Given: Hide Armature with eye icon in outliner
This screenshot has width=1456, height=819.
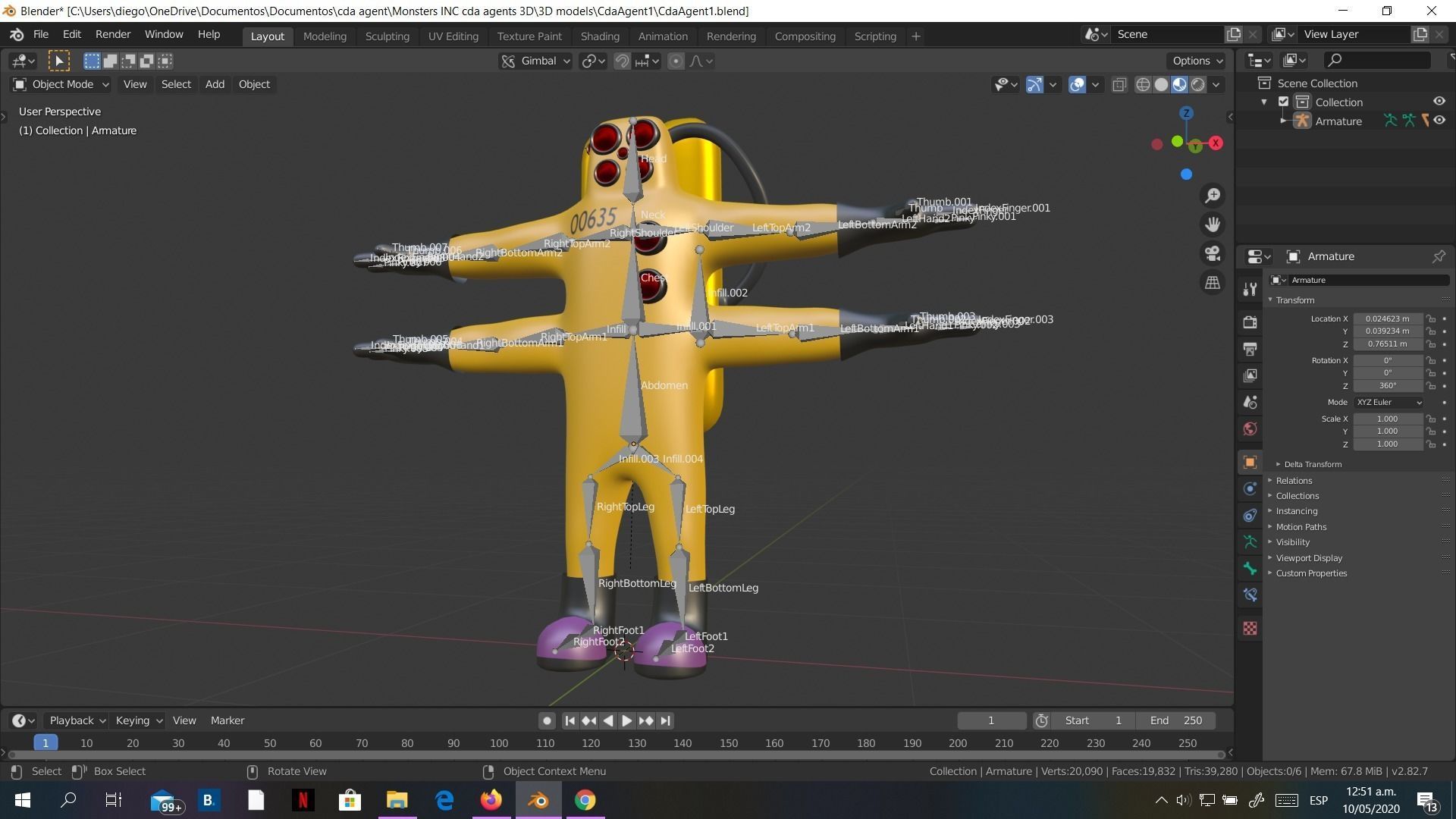Looking at the screenshot, I should pyautogui.click(x=1439, y=121).
